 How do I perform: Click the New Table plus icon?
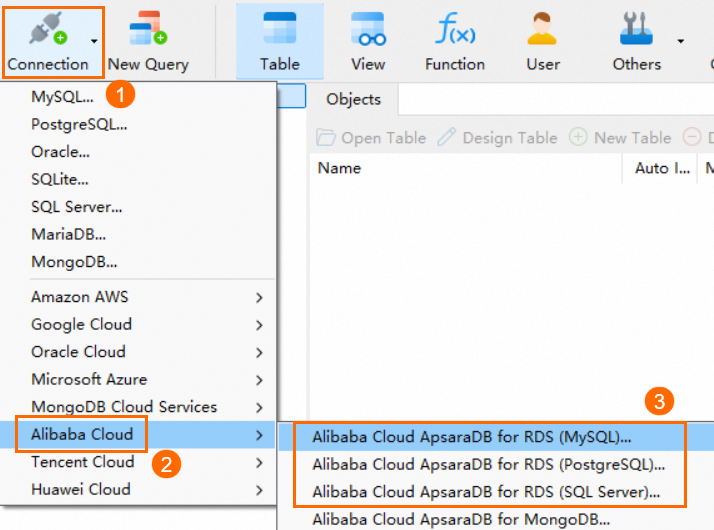click(x=578, y=137)
